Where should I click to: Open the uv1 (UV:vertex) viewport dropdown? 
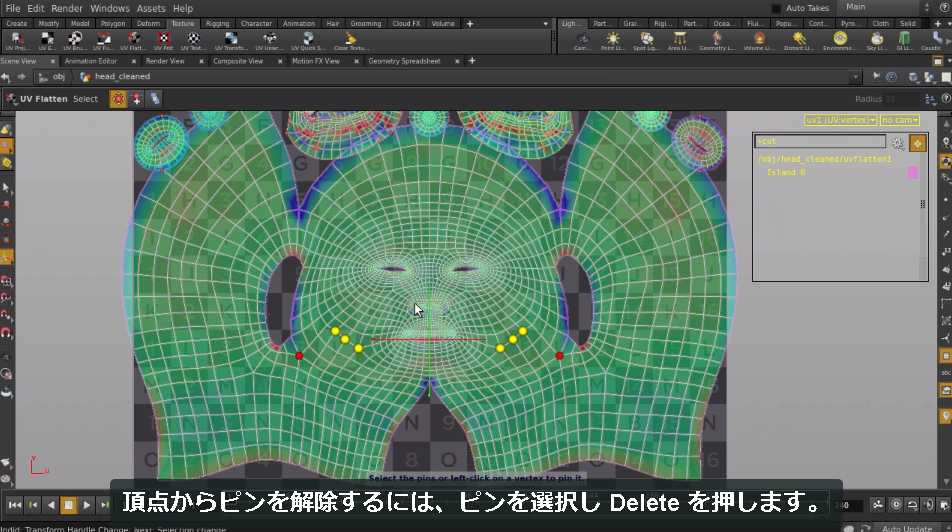[x=840, y=120]
